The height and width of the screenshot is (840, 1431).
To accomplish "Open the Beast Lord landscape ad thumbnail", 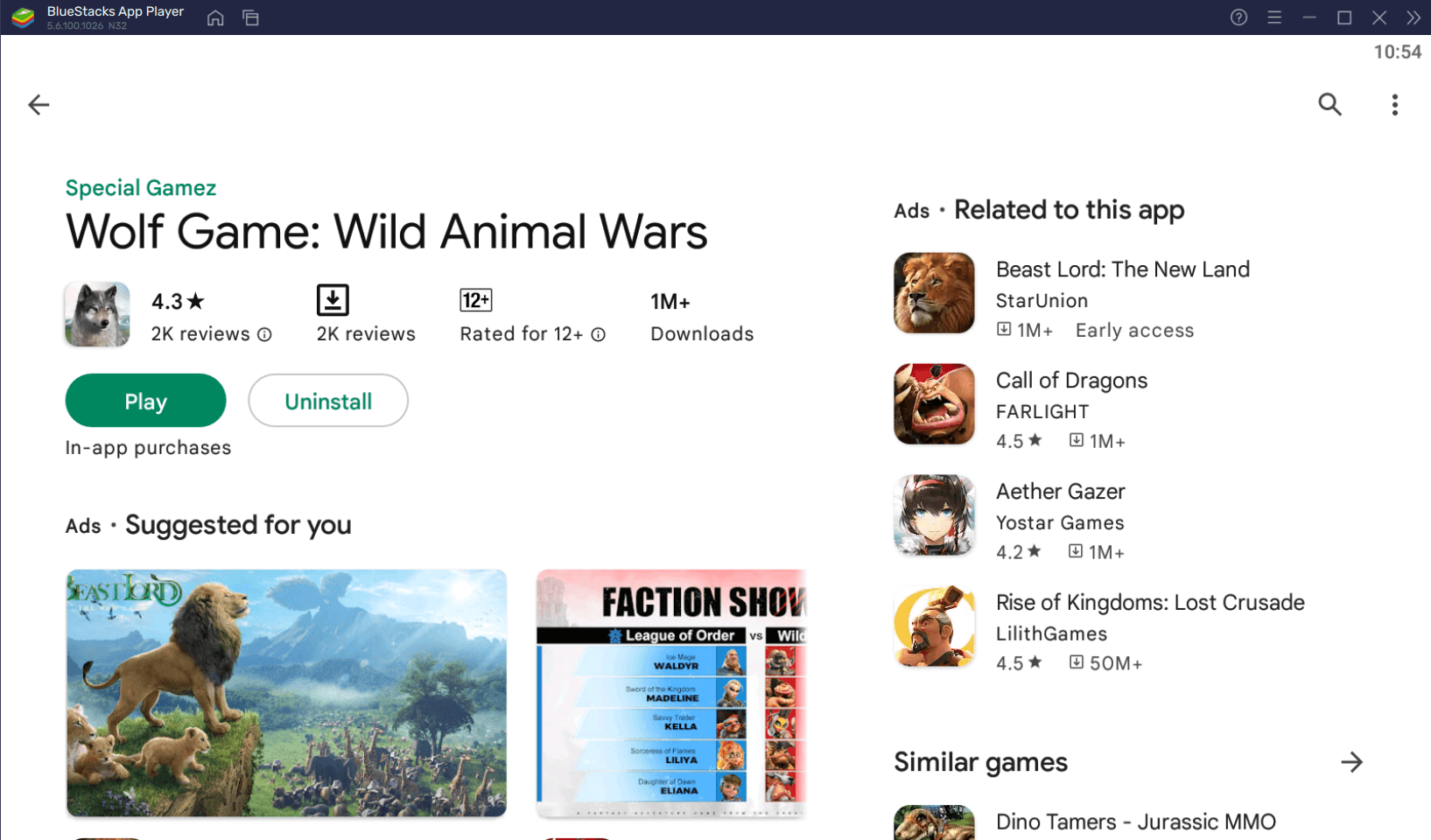I will coord(287,693).
